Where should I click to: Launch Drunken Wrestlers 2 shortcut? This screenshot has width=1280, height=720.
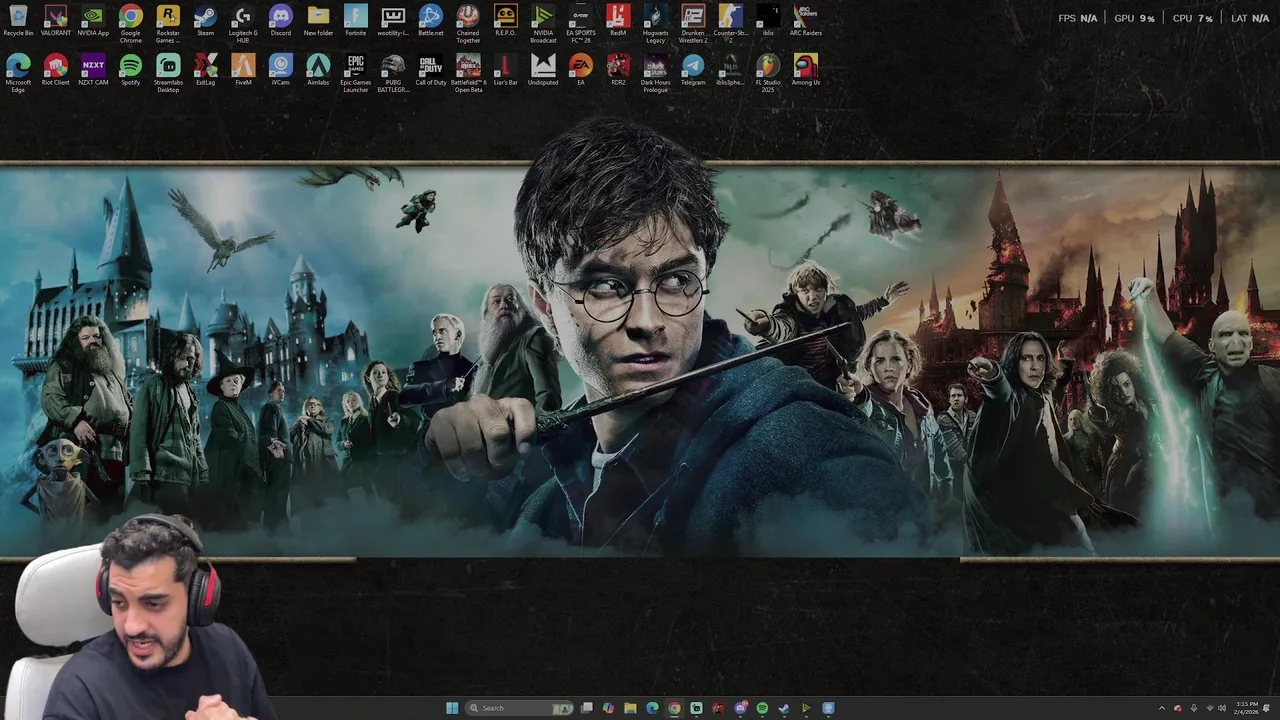coord(693,24)
